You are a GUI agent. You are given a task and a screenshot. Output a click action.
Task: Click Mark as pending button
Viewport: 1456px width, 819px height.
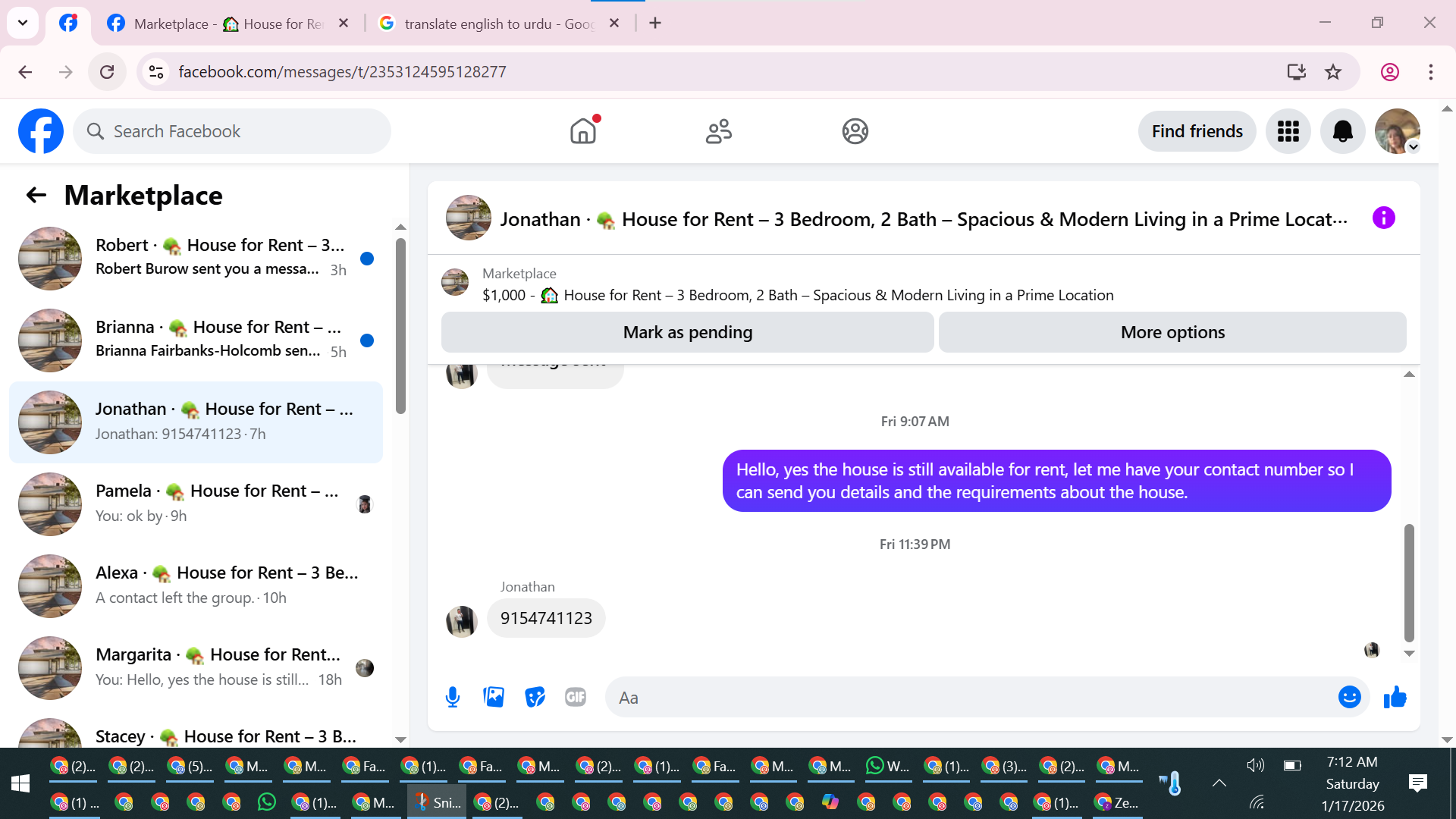[687, 332]
